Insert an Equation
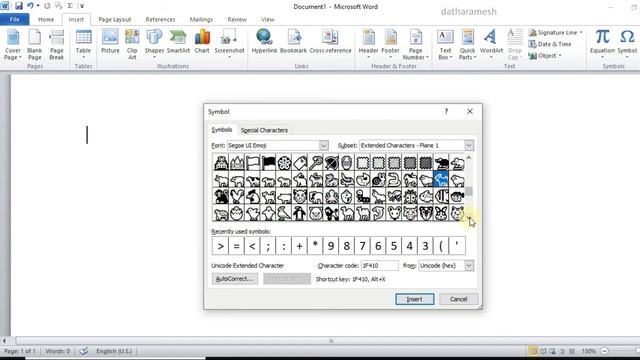 (x=602, y=44)
